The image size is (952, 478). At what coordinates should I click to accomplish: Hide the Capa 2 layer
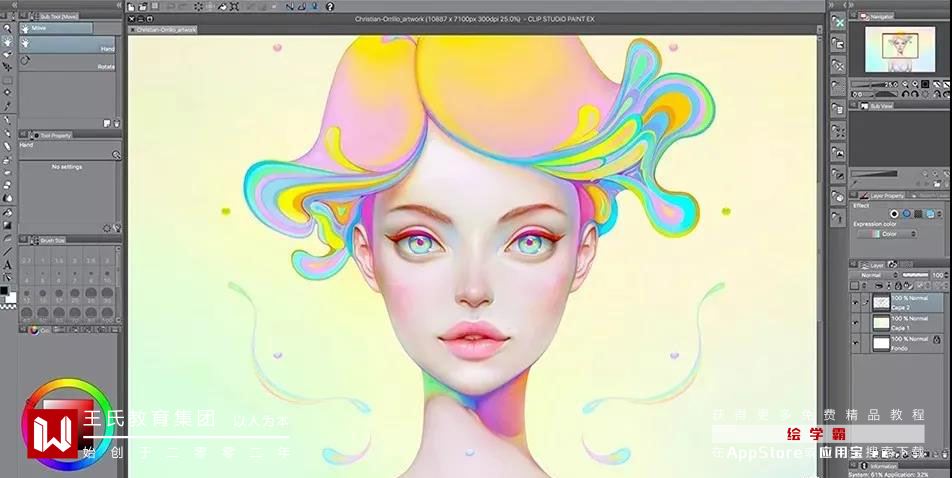tap(855, 302)
